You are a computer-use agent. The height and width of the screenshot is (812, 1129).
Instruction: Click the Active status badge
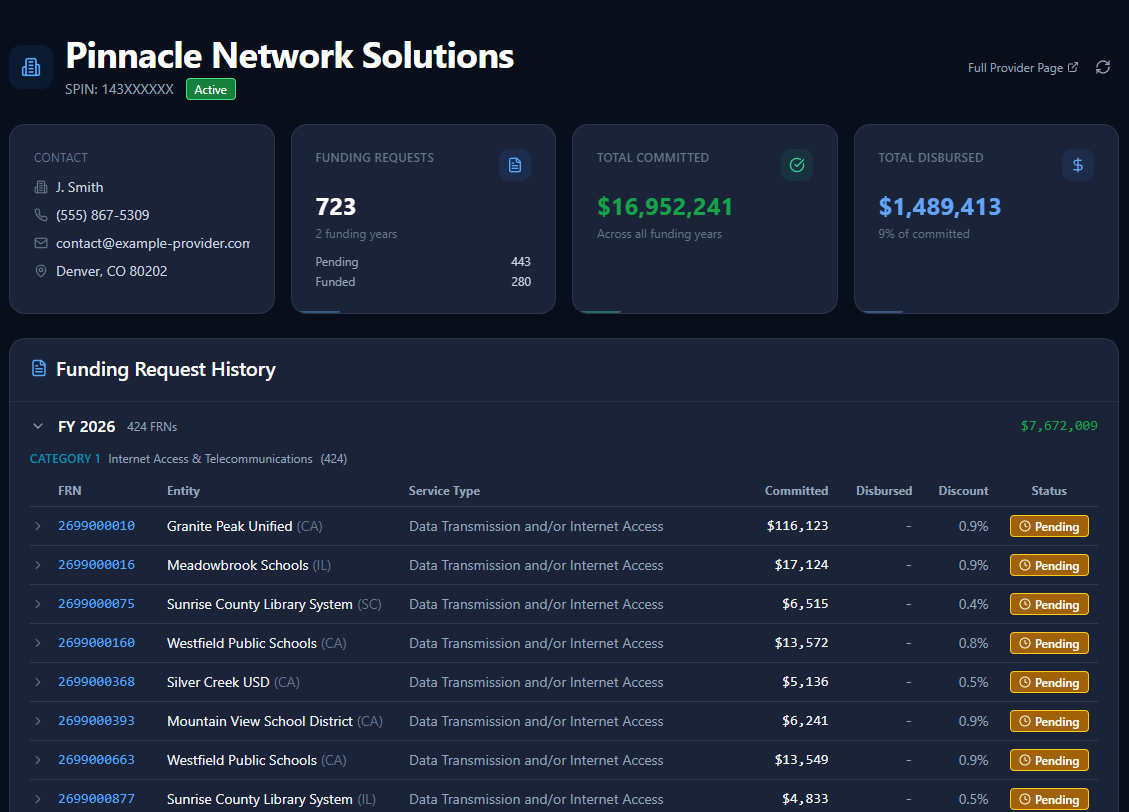pyautogui.click(x=211, y=90)
